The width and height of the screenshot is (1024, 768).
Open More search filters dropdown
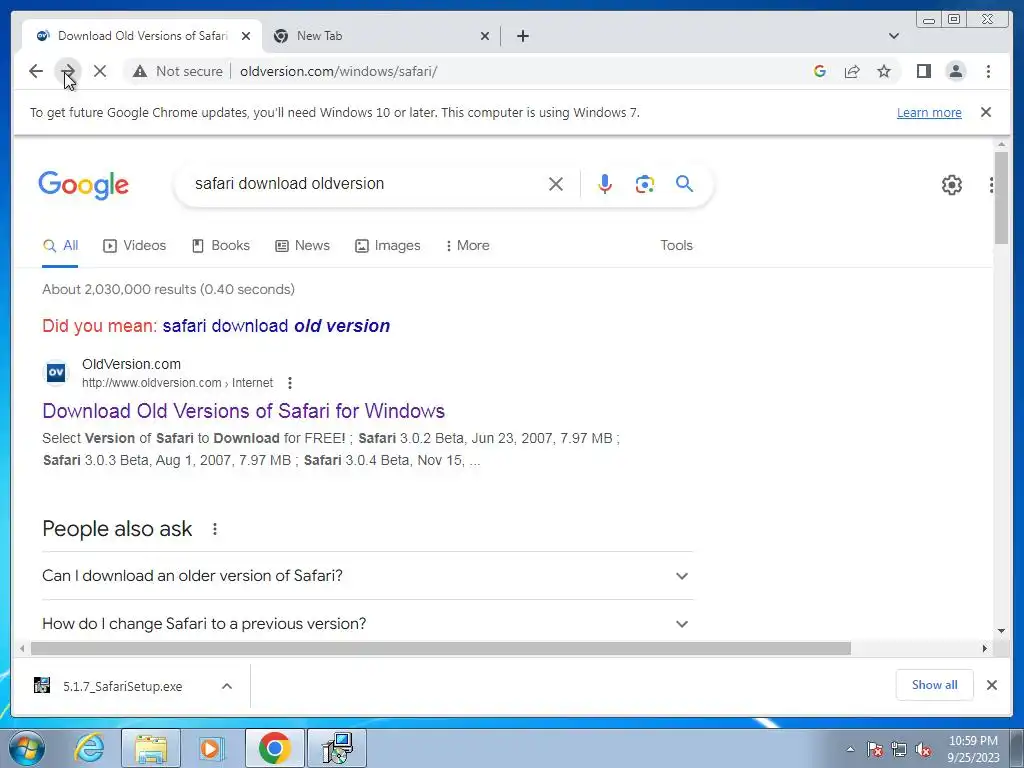tap(468, 246)
